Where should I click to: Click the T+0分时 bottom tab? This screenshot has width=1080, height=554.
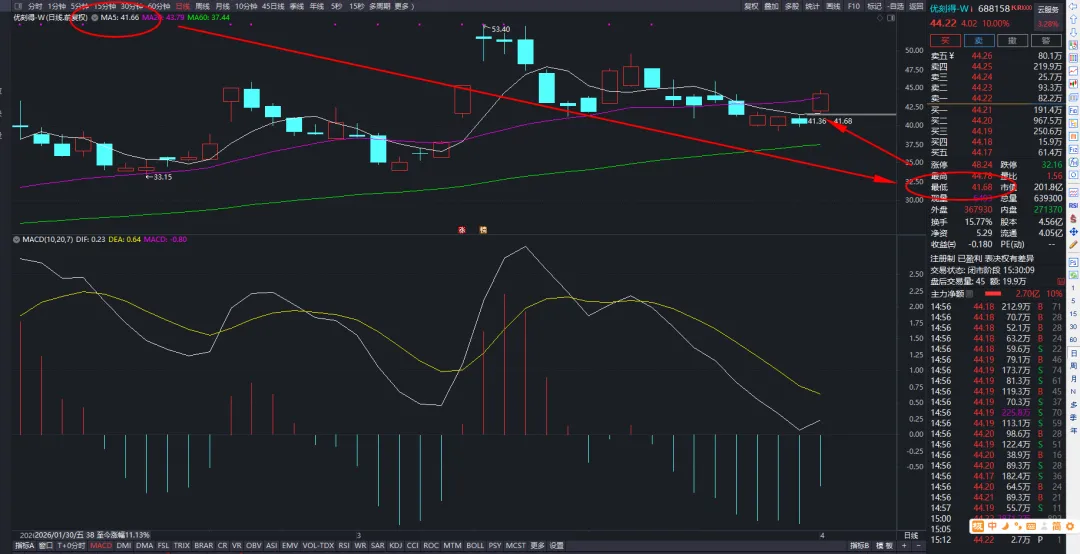click(72, 545)
